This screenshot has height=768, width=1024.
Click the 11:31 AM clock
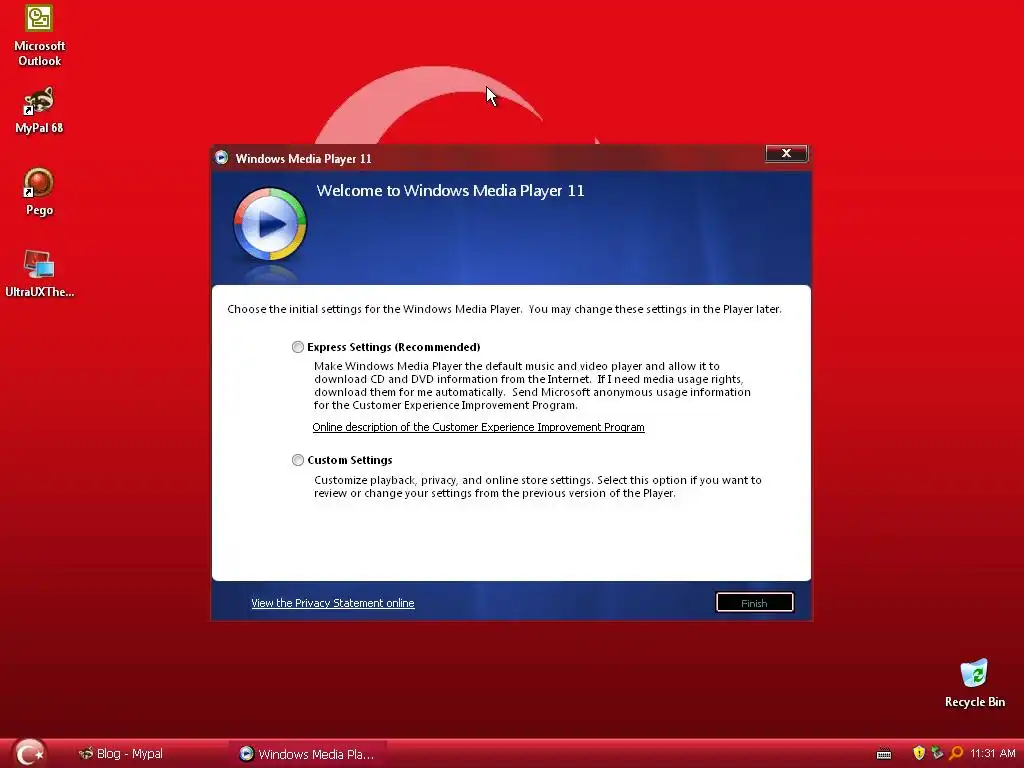pyautogui.click(x=993, y=754)
